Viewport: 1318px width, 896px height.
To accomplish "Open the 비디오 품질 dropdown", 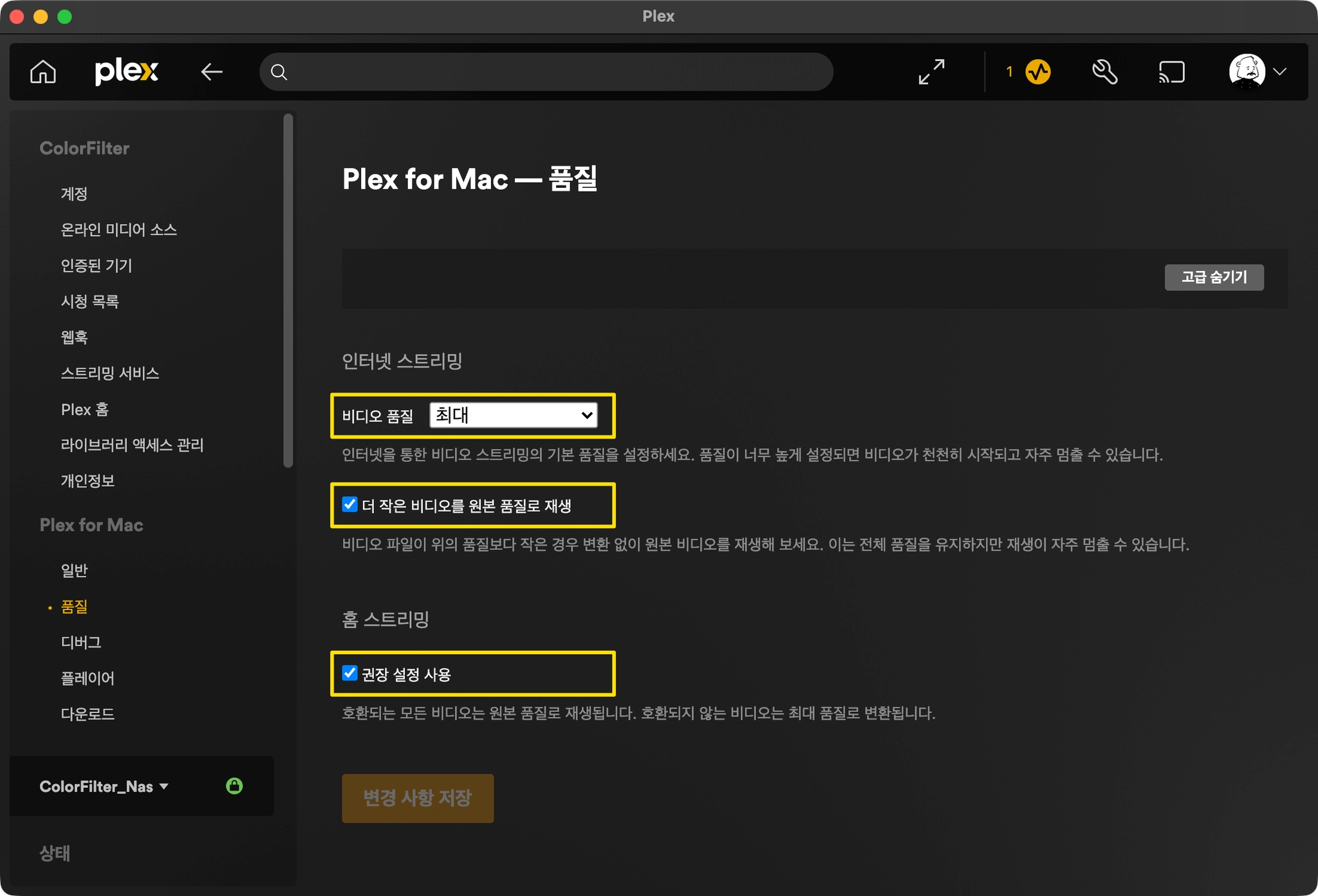I will [x=513, y=415].
